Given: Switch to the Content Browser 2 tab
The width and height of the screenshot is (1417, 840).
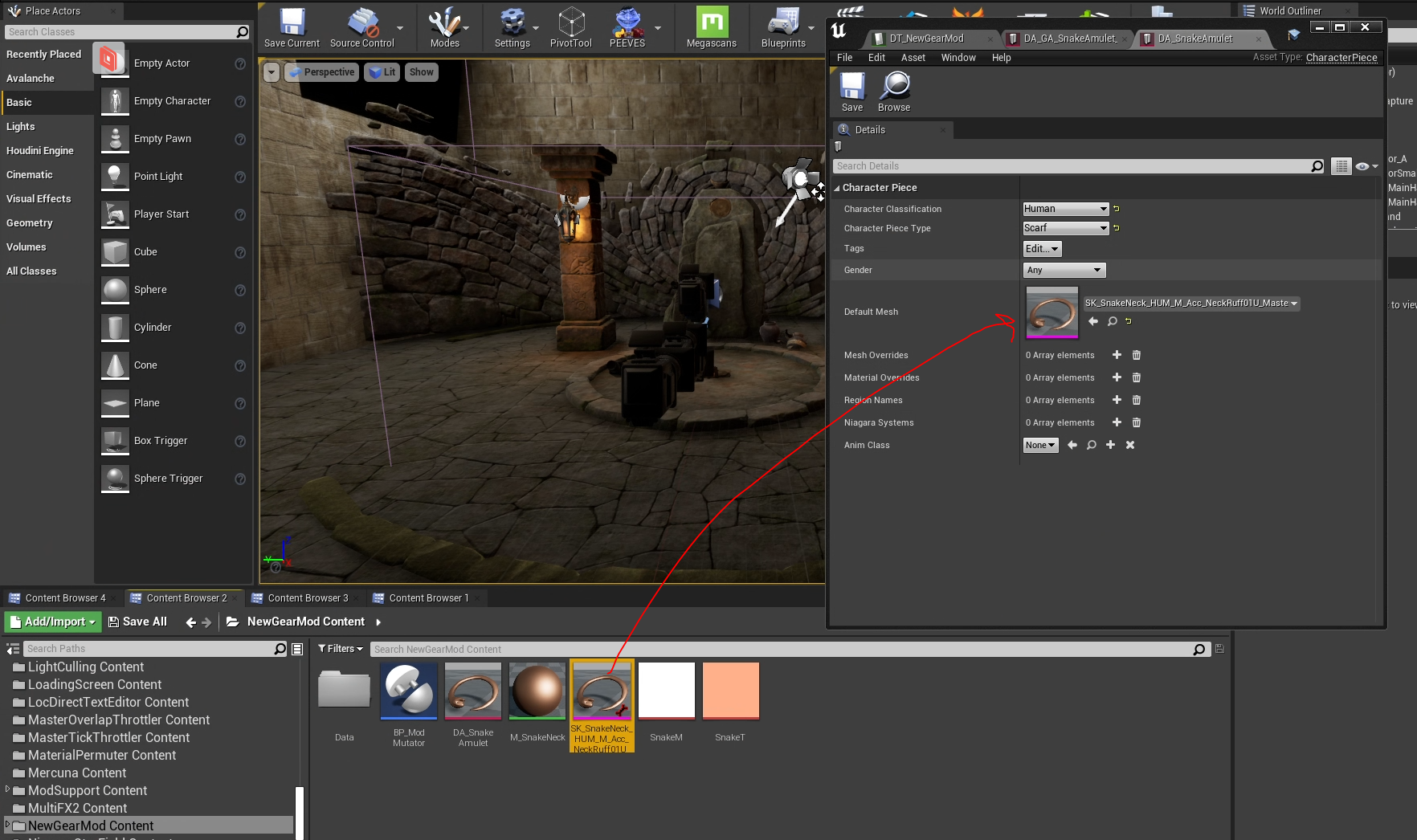Looking at the screenshot, I should [184, 598].
